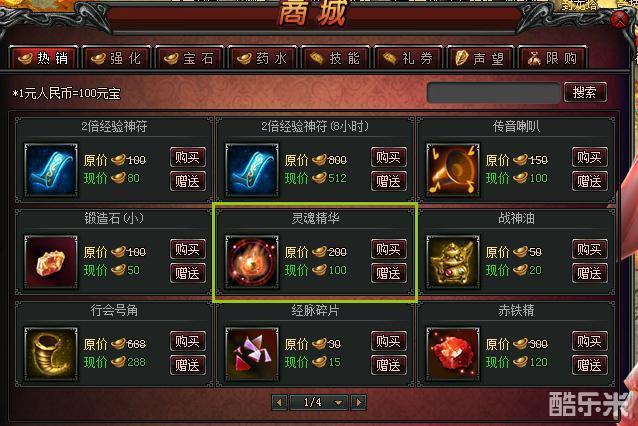Select the 传音喇叭 horn item icon
Screen dimensions: 638x426
453,169
